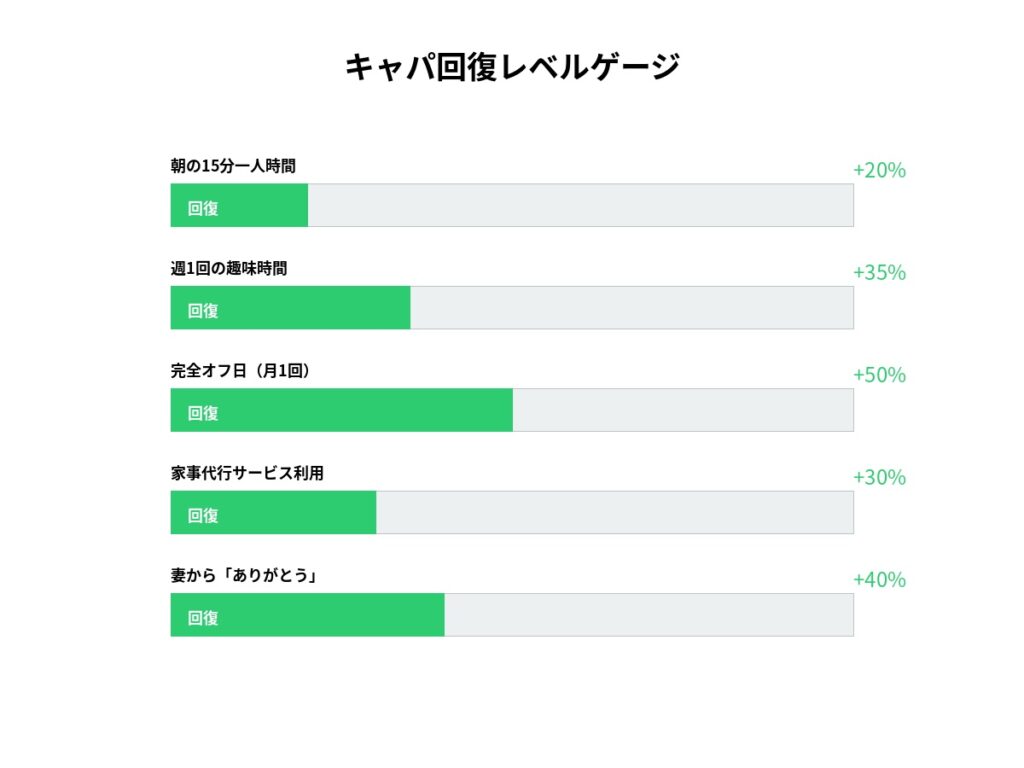1024x768 pixels.
Task: Click the green fill of the 週1回の趣味時間 bar
Action: coord(290,308)
